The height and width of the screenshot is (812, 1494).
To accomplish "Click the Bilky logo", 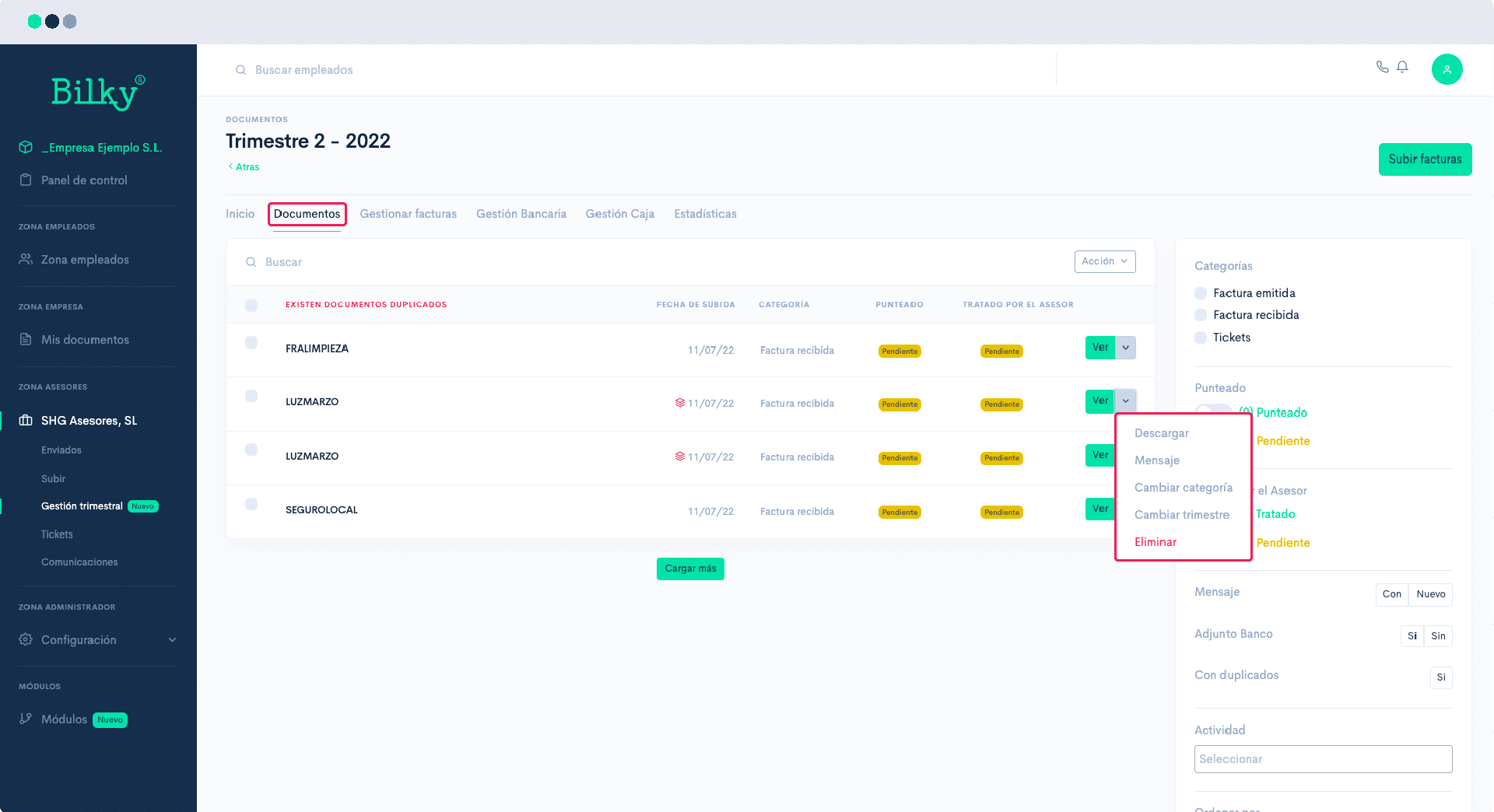I will pos(98,93).
